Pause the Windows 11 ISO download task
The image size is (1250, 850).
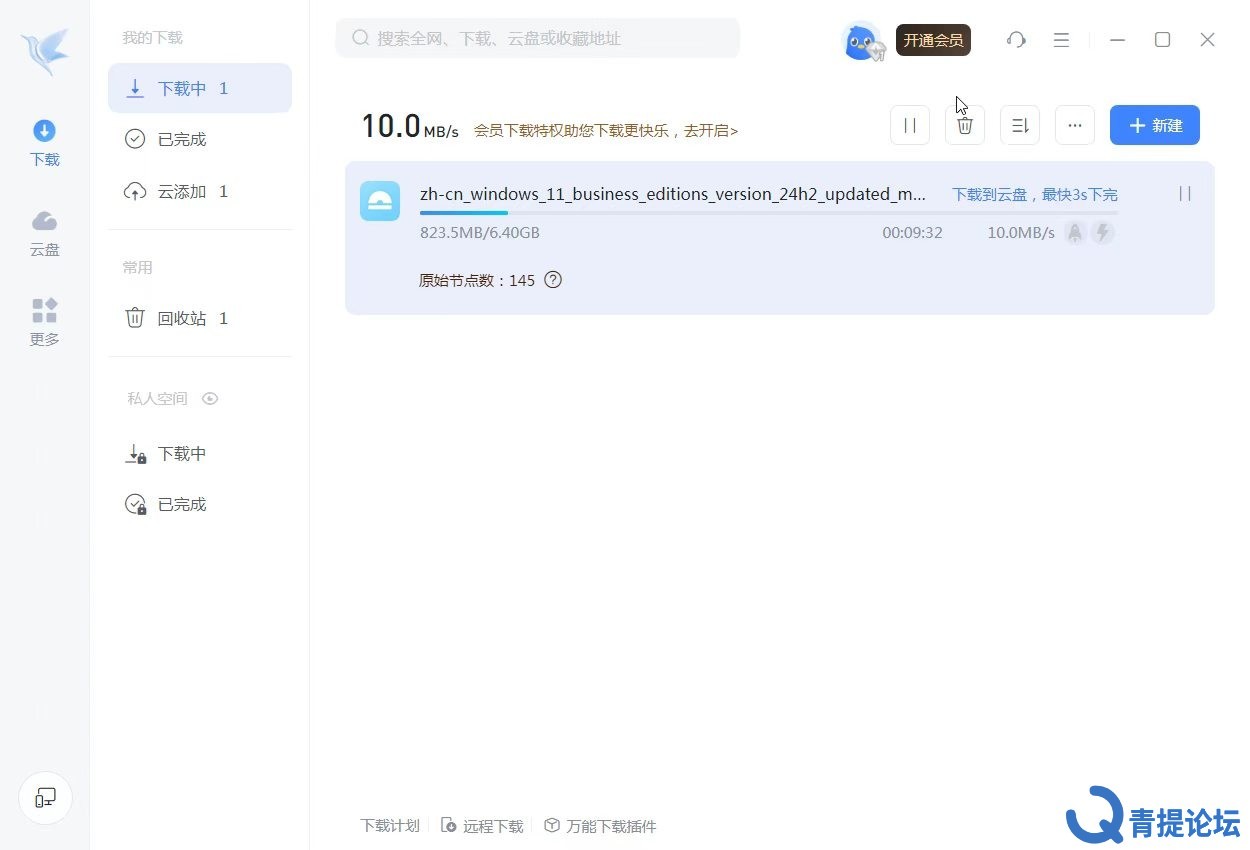click(1185, 194)
